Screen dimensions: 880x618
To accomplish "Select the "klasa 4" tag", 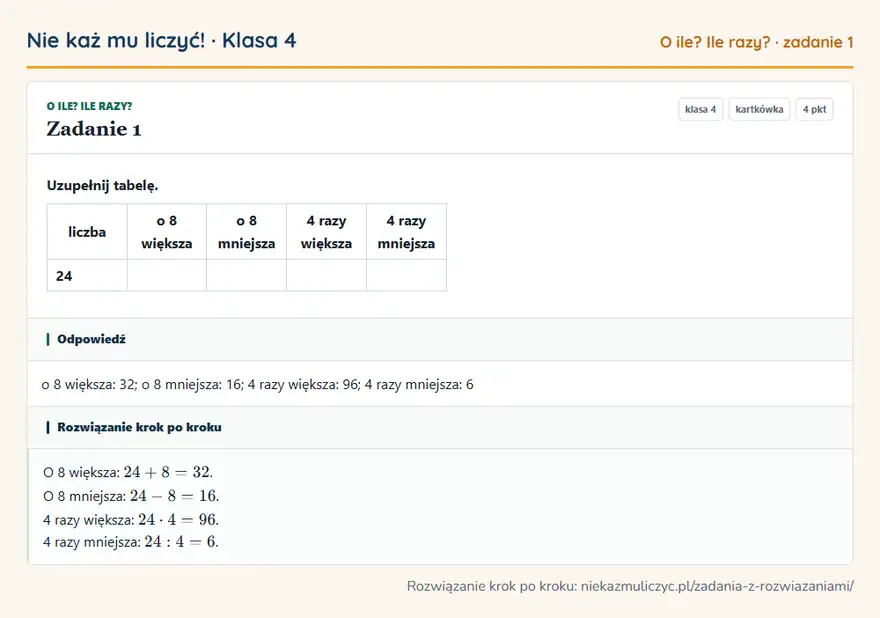I will 700,109.
